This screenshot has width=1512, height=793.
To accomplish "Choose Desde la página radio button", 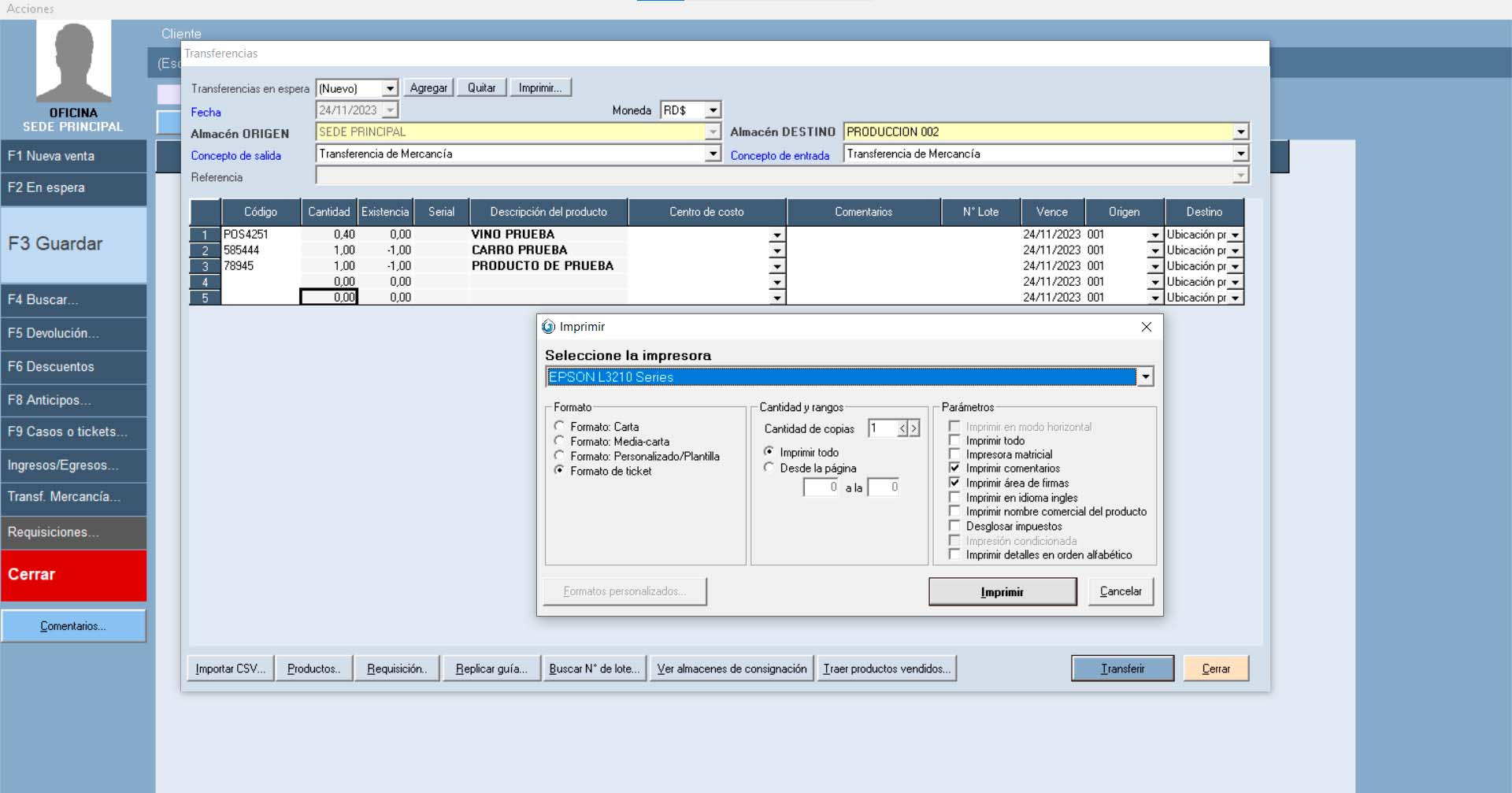I will (769, 468).
